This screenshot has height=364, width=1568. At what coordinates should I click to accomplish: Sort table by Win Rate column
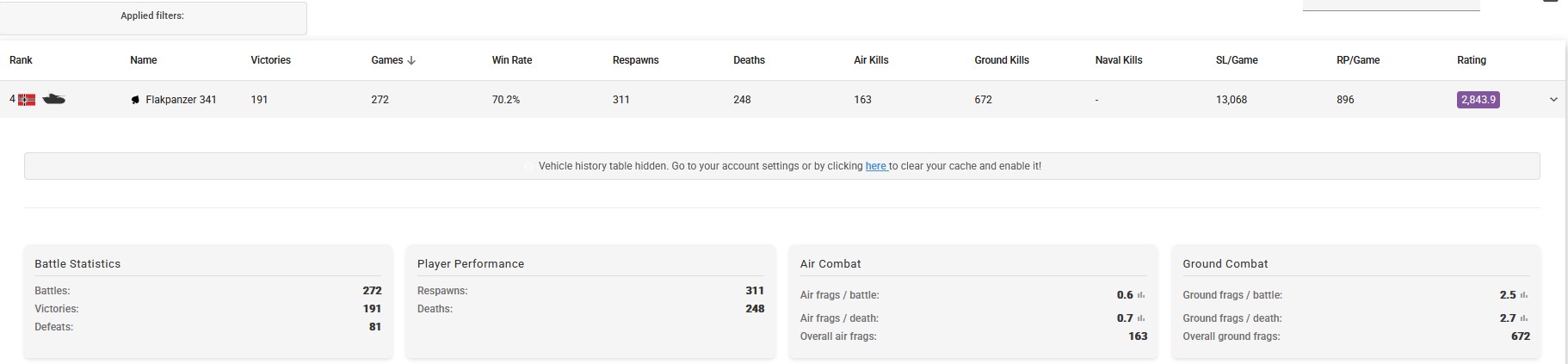point(511,60)
